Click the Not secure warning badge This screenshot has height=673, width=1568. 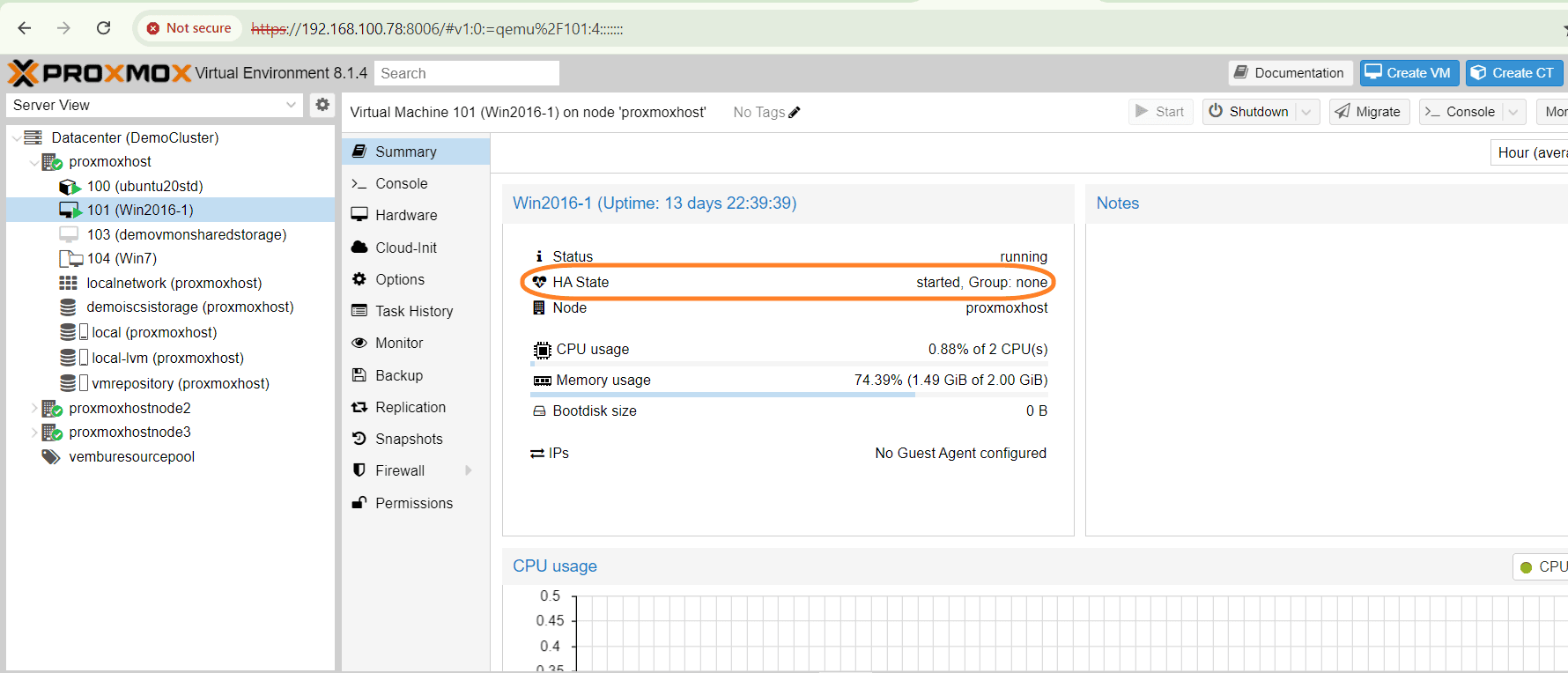[189, 28]
